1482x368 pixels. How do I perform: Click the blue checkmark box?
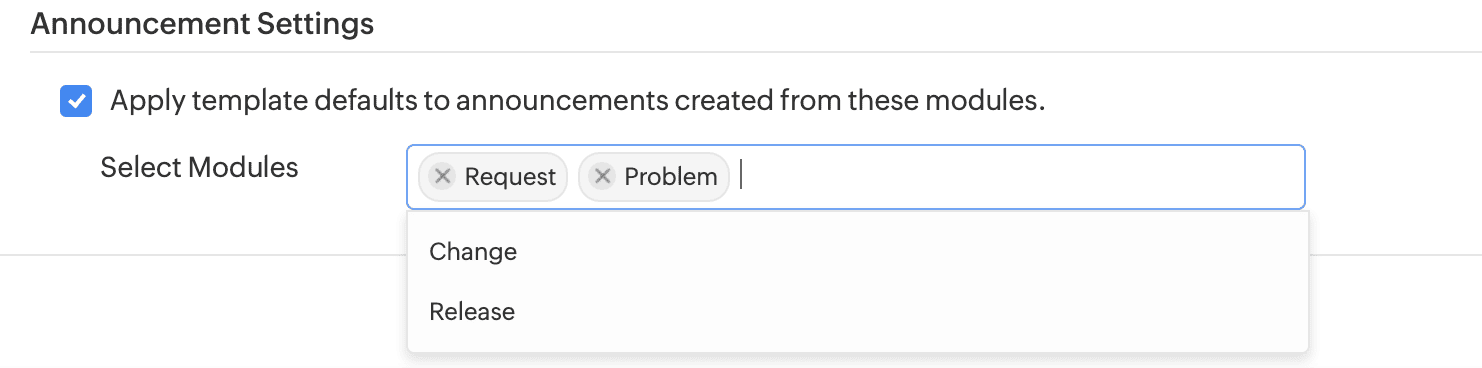click(76, 102)
